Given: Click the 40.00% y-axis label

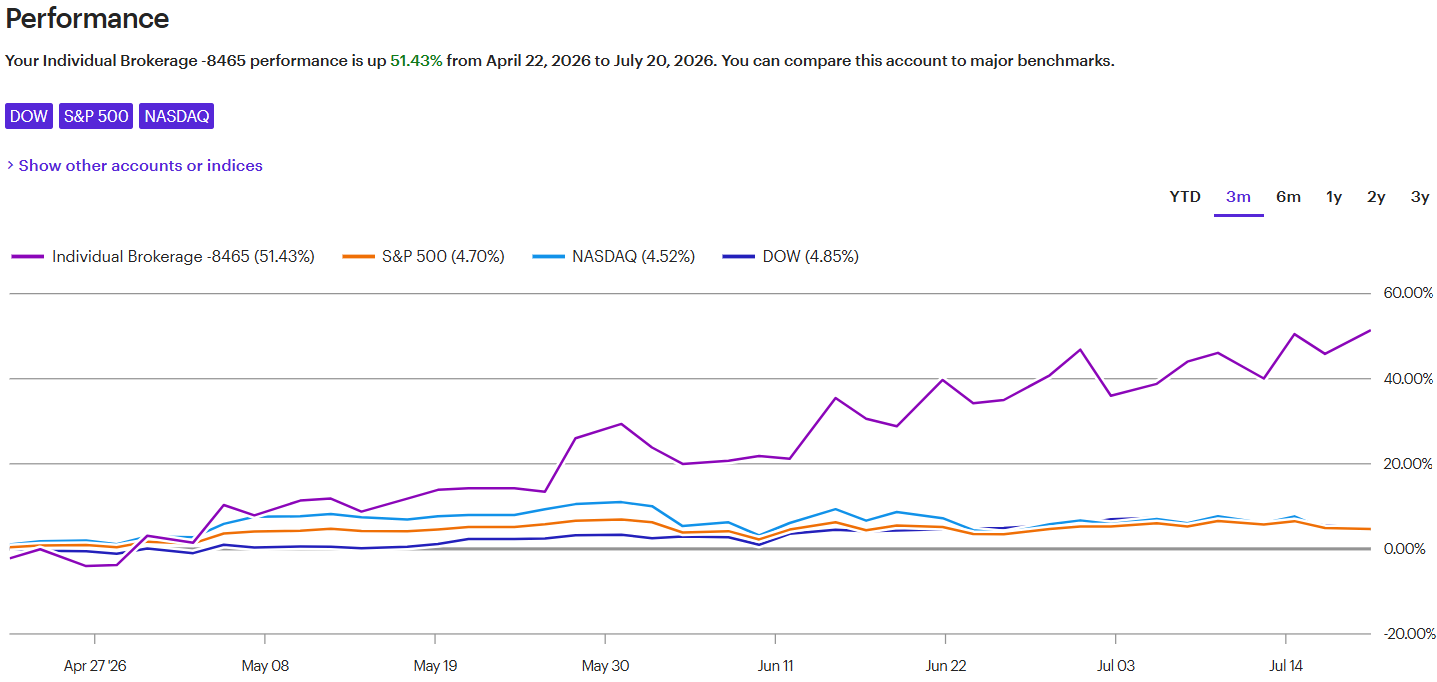Looking at the screenshot, I should 1406,379.
